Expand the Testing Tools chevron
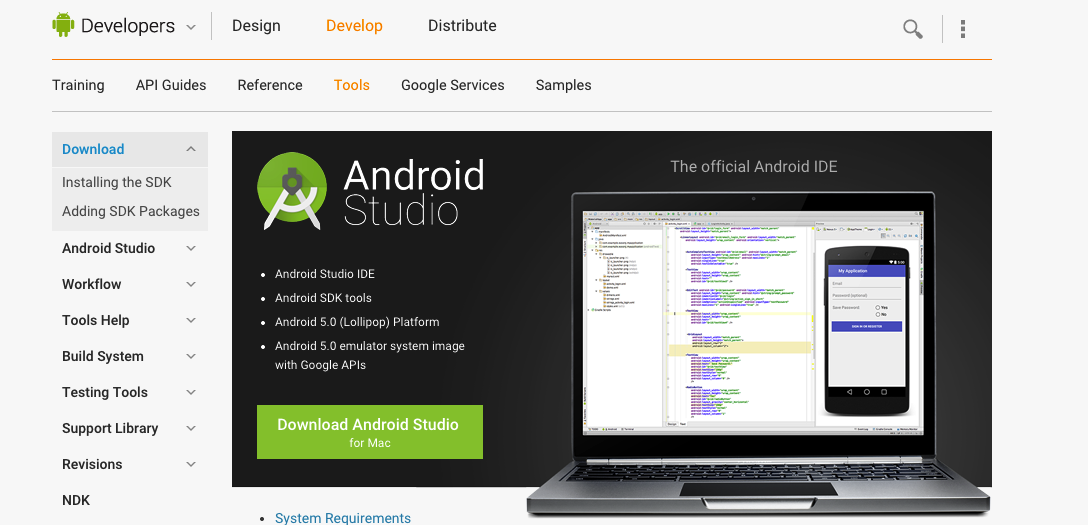The height and width of the screenshot is (525, 1088). [x=191, y=393]
